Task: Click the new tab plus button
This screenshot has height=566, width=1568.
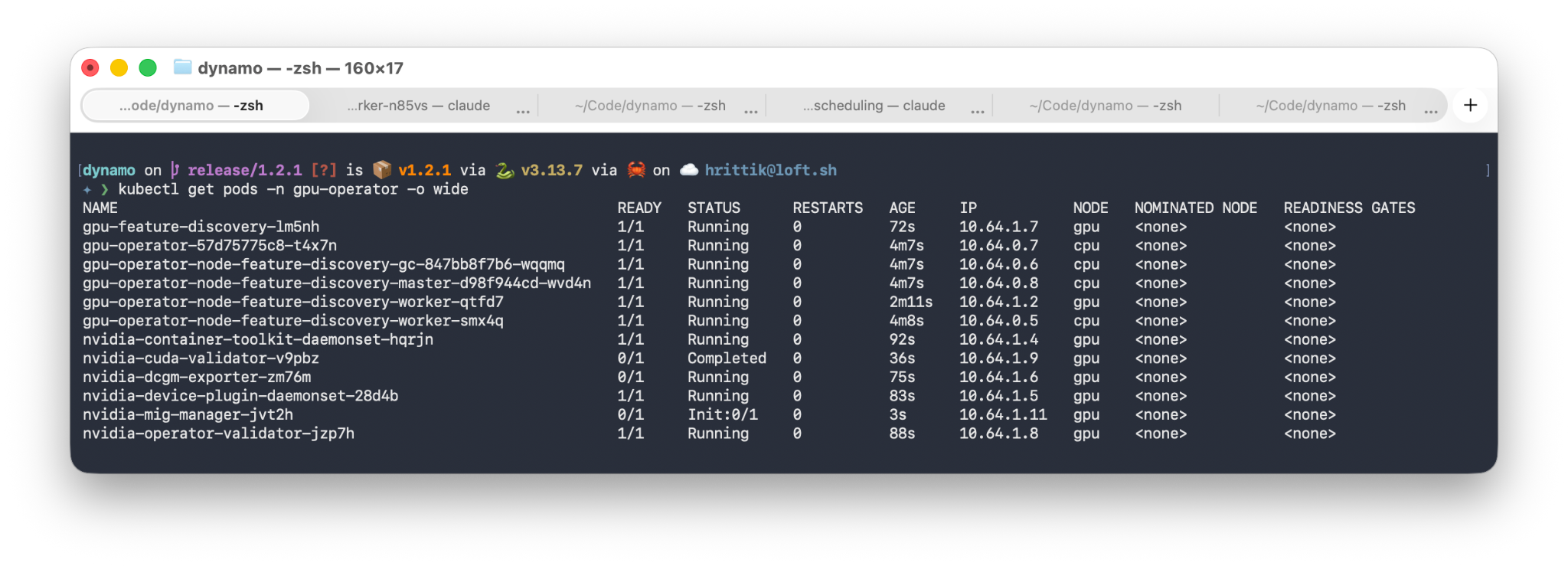Action: click(x=1470, y=105)
